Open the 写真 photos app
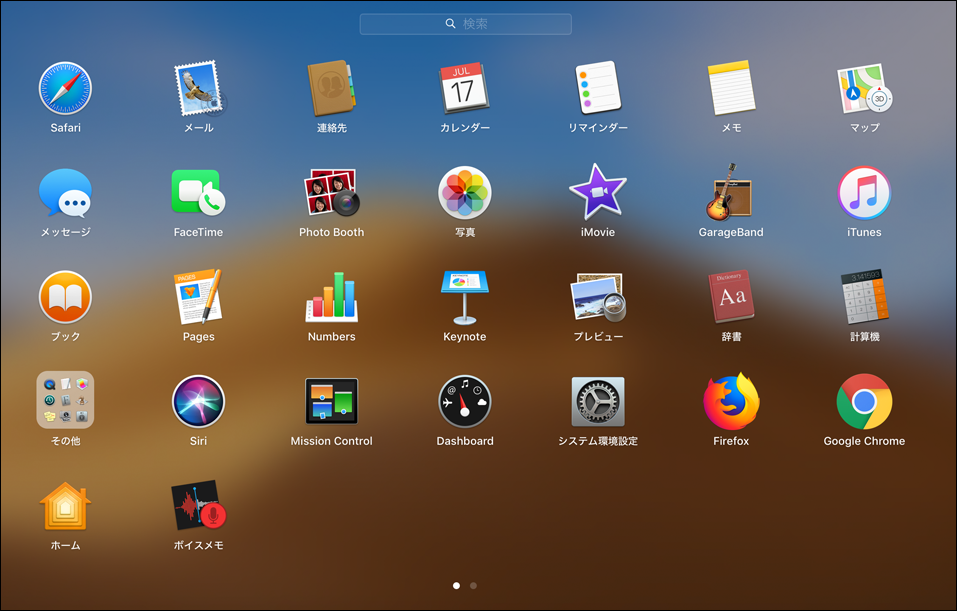 tap(464, 193)
